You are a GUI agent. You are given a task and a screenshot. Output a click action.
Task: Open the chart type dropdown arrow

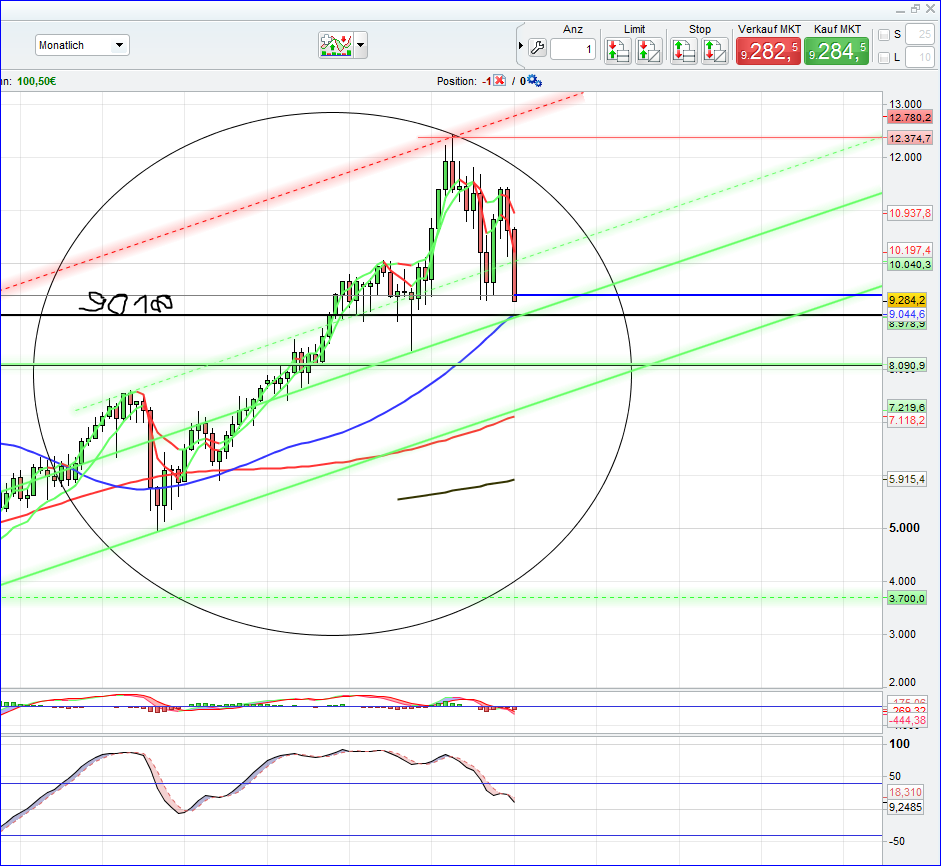point(359,44)
